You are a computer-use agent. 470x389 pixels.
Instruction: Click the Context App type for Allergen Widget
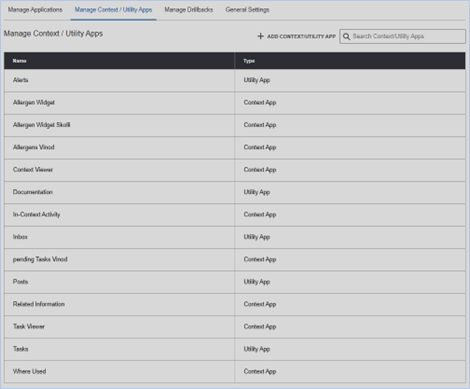point(260,102)
